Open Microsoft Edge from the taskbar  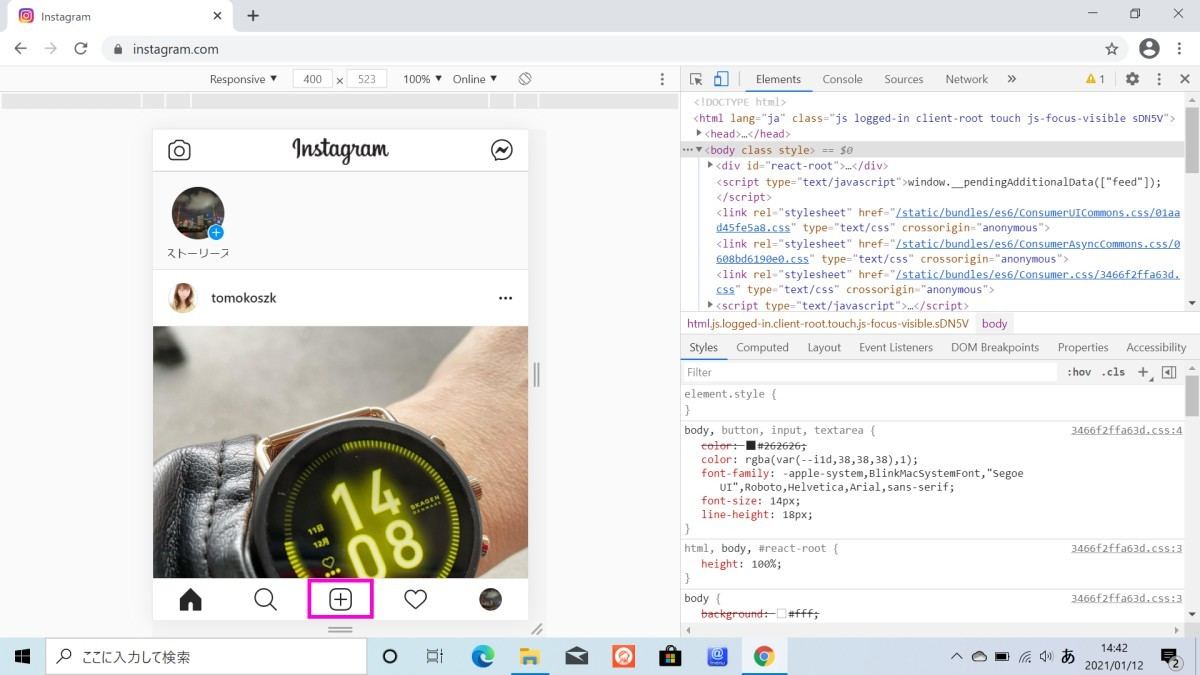pyautogui.click(x=483, y=656)
